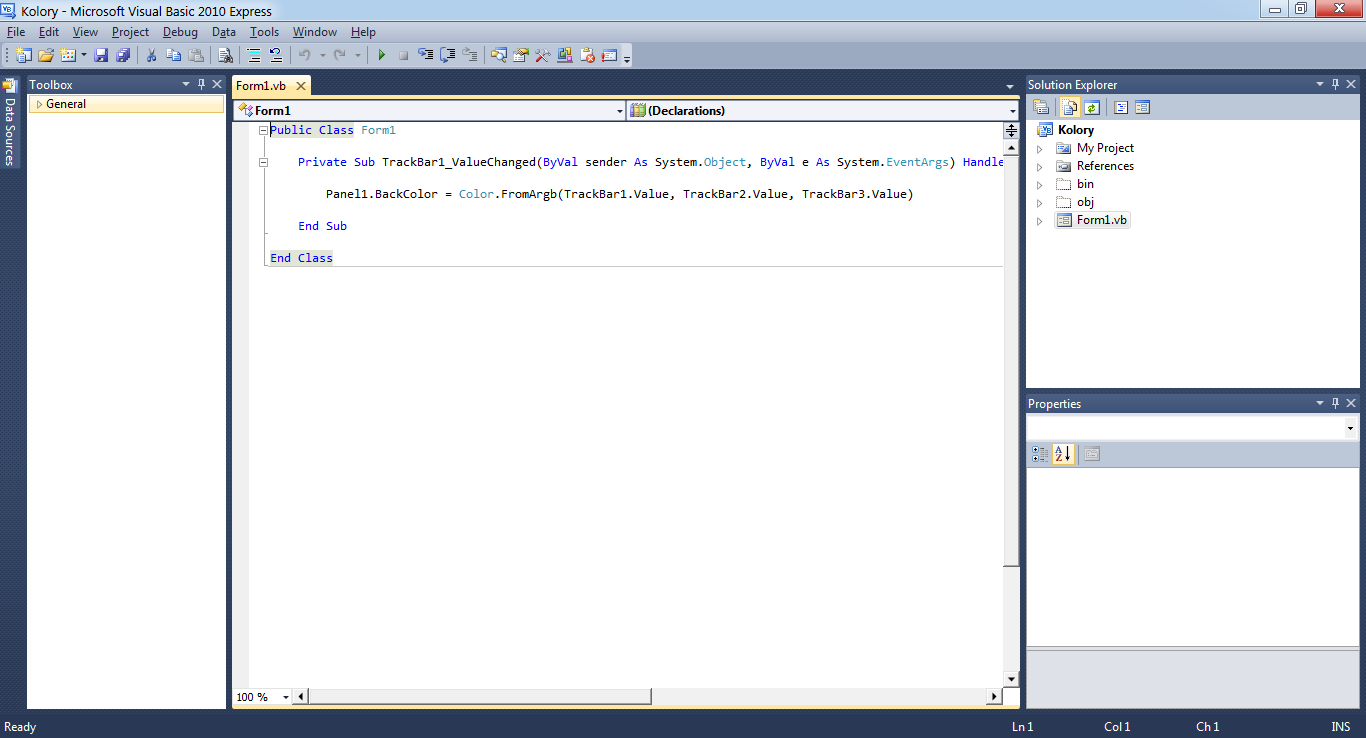1366x738 pixels.
Task: Click View Code icon in Solution Explorer
Action: pos(1121,107)
